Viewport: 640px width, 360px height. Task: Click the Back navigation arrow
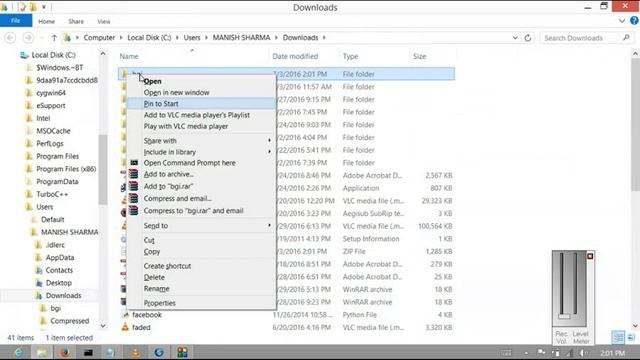10,38
